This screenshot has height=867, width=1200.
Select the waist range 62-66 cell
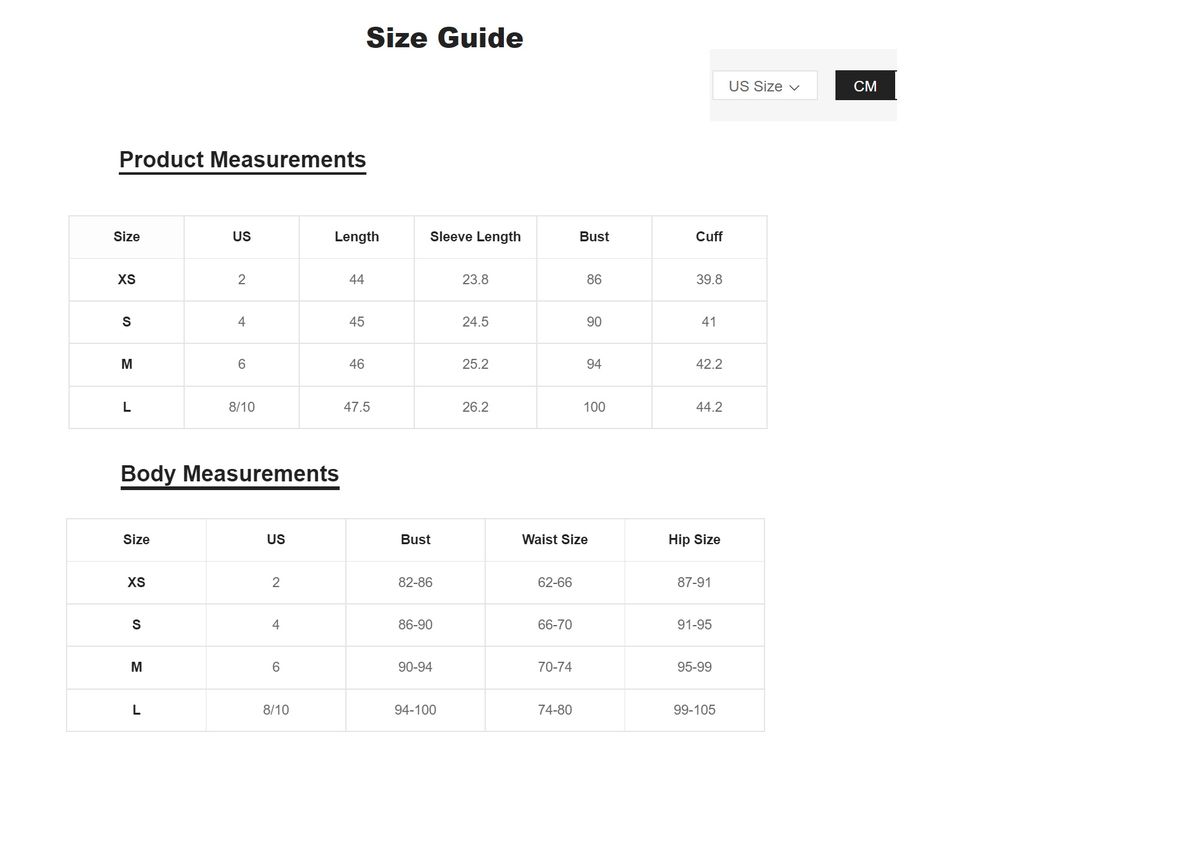(555, 582)
